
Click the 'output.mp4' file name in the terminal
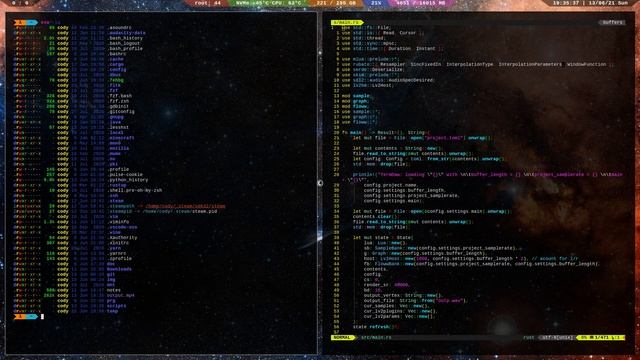(121, 296)
